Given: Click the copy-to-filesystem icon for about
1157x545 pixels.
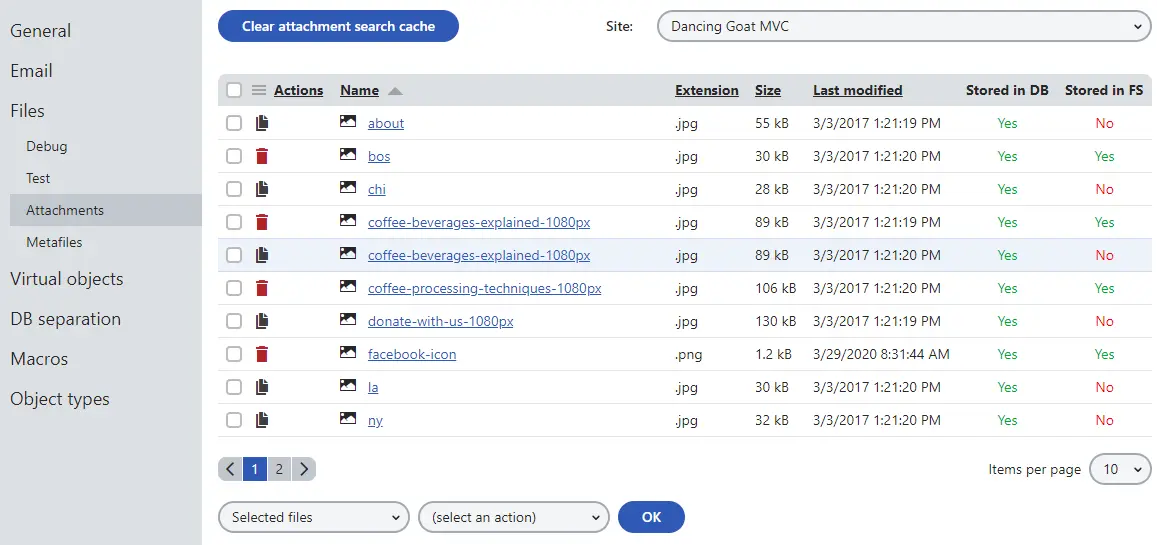Looking at the screenshot, I should [x=262, y=123].
